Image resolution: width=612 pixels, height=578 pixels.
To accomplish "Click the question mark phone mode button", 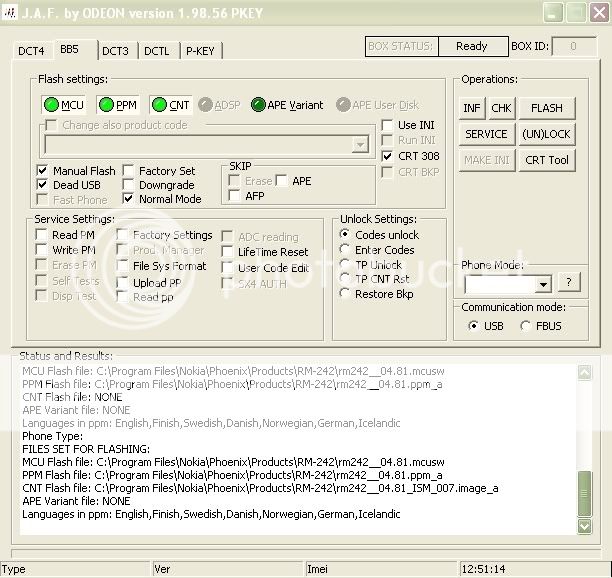I will tap(569, 282).
